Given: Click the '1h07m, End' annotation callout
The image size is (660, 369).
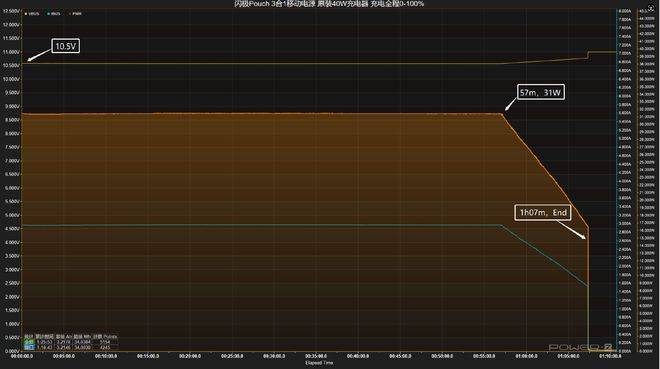Looking at the screenshot, I should (543, 212).
